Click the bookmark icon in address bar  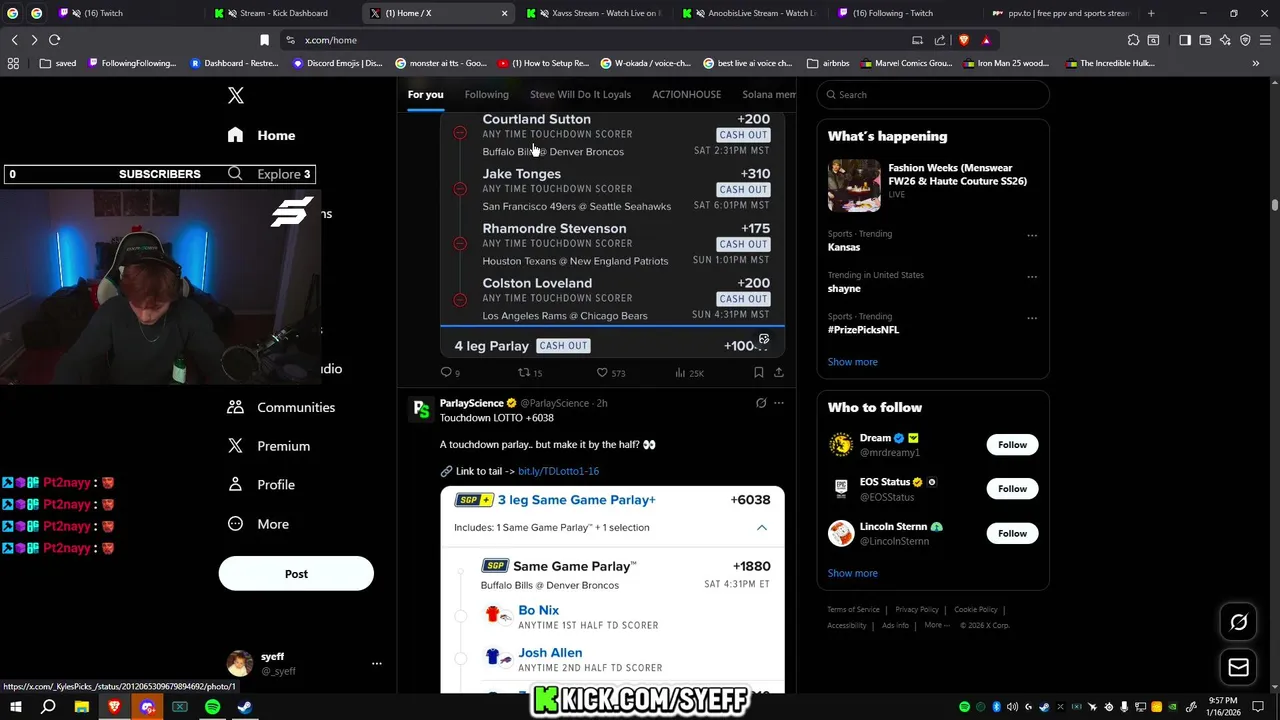(264, 40)
